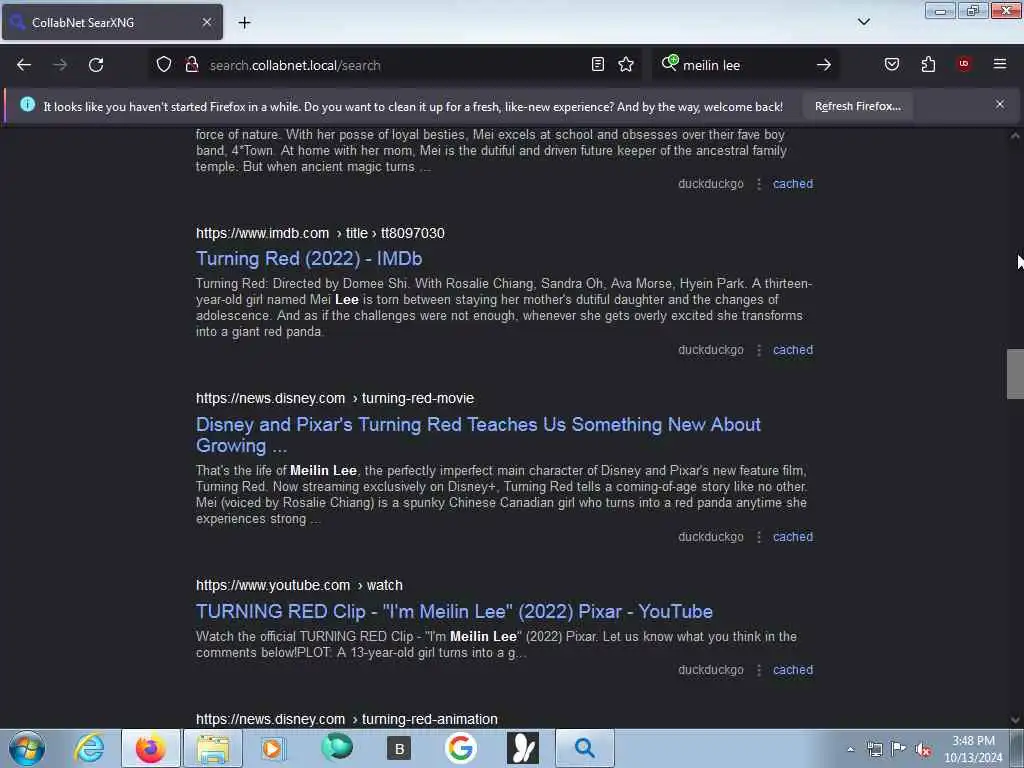The height and width of the screenshot is (768, 1024).
Task: Open the media player taskbar icon
Action: [x=274, y=748]
